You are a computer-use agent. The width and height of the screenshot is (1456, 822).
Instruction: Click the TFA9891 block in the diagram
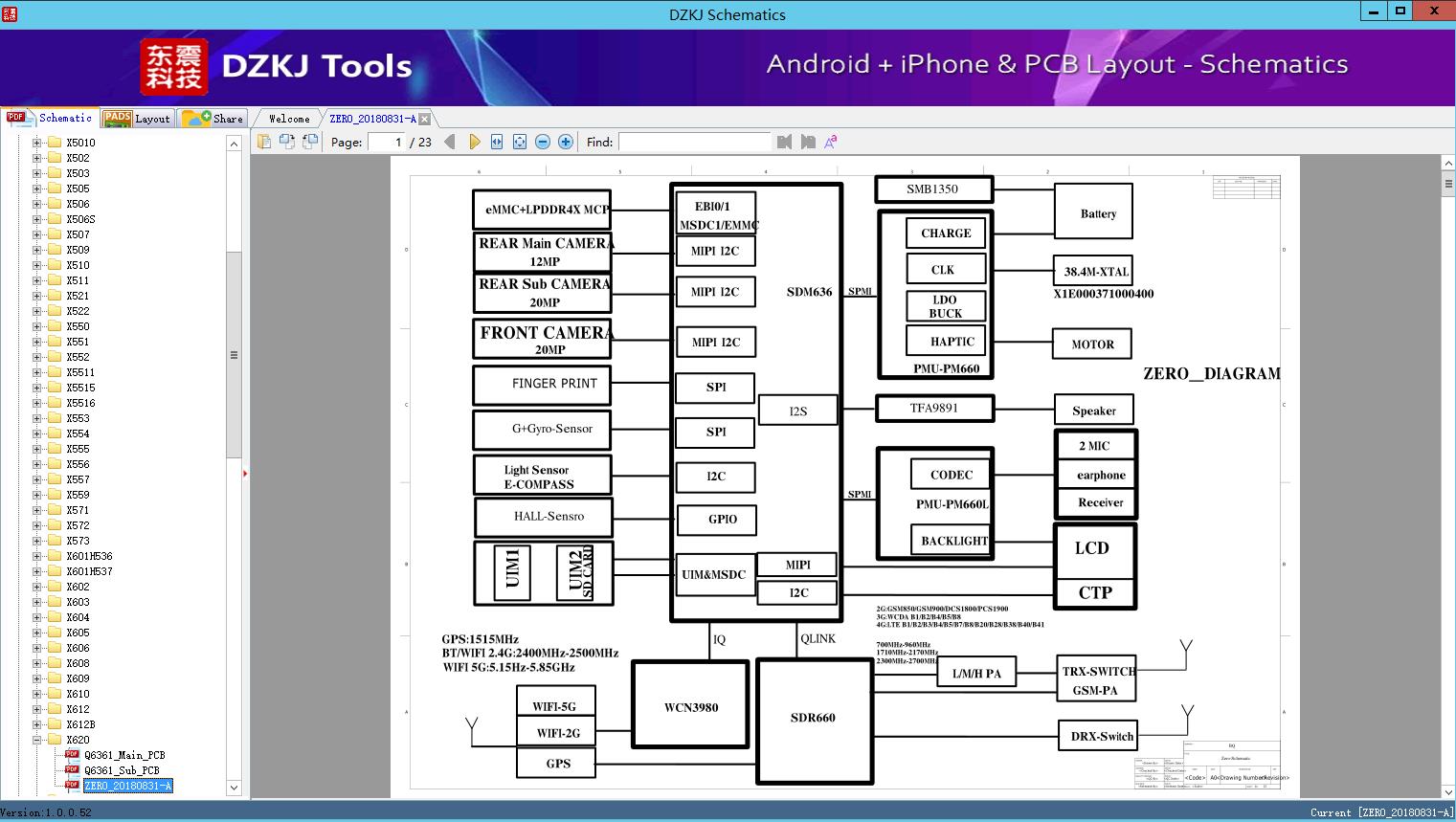pos(934,409)
